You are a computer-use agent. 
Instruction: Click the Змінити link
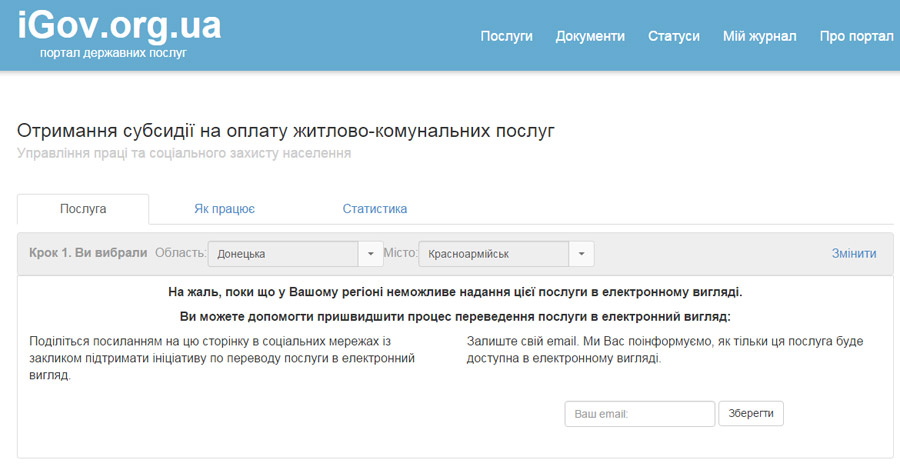click(x=853, y=254)
